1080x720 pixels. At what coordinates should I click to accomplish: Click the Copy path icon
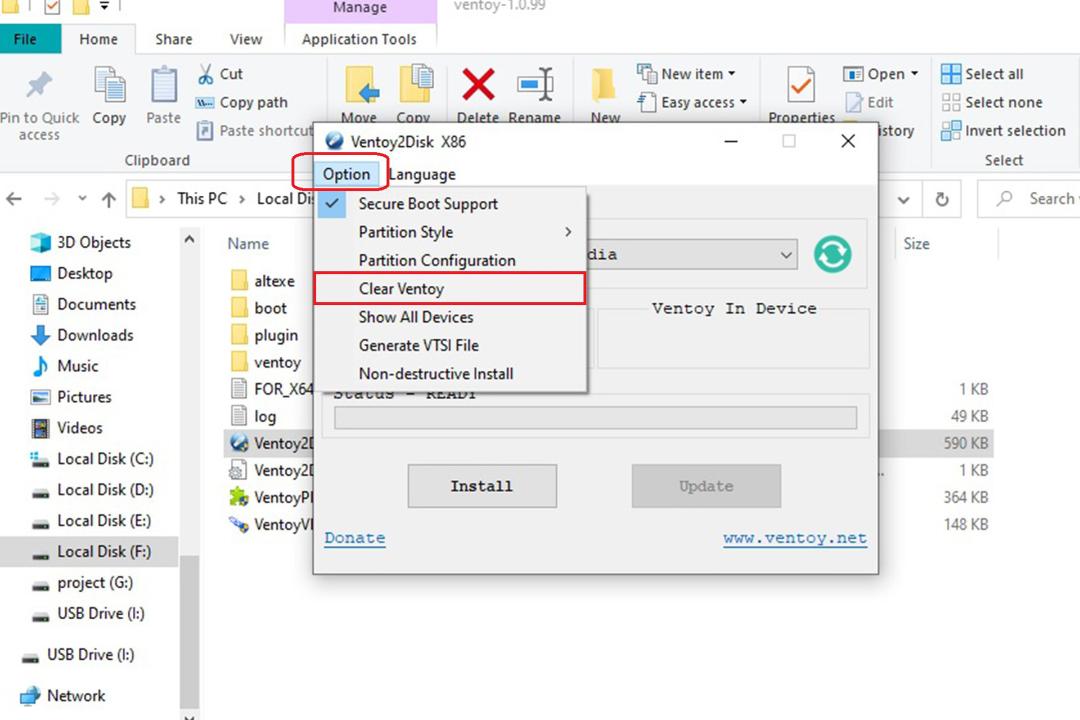(x=205, y=103)
